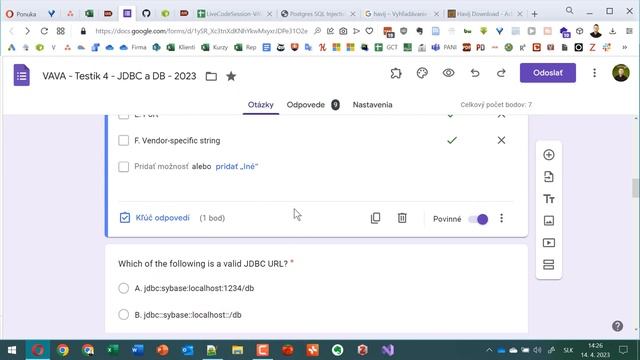Image resolution: width=640 pixels, height=360 pixels.
Task: Star the VAVA Testik 4 form
Action: click(x=231, y=76)
